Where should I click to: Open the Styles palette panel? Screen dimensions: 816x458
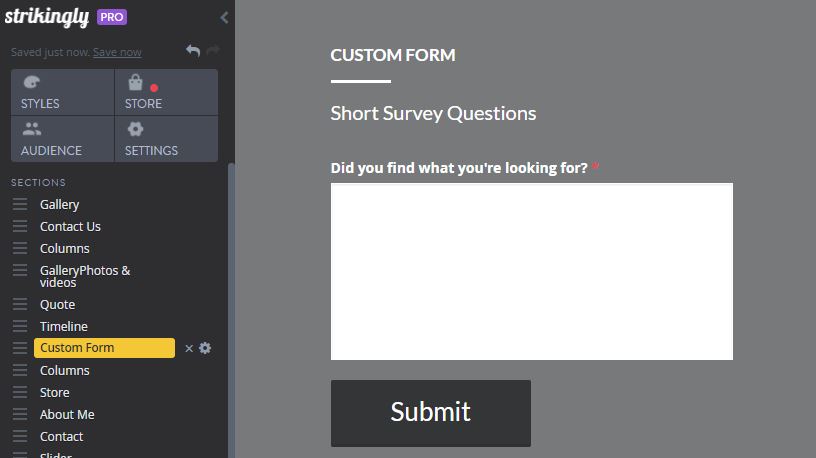click(62, 92)
